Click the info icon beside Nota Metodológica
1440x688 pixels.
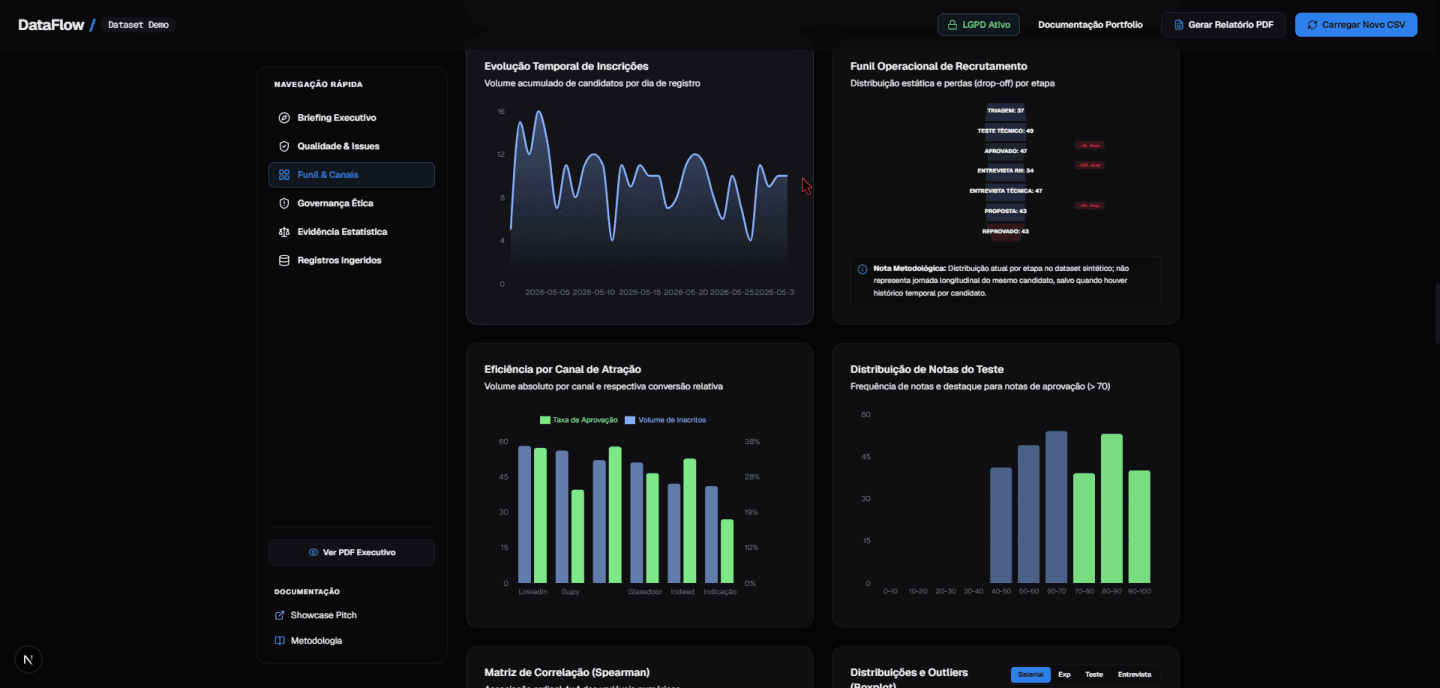pos(862,269)
